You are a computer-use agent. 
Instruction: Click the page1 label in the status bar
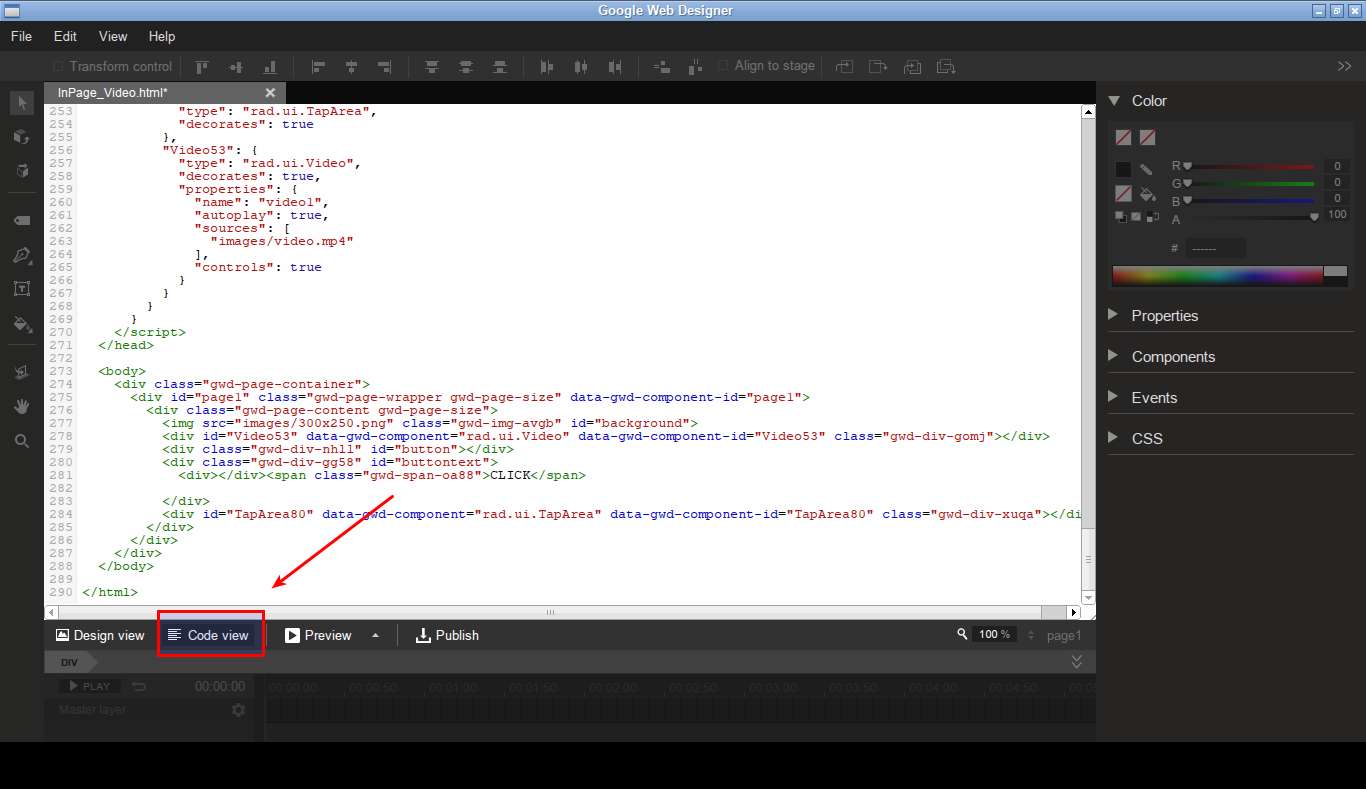pos(1064,635)
